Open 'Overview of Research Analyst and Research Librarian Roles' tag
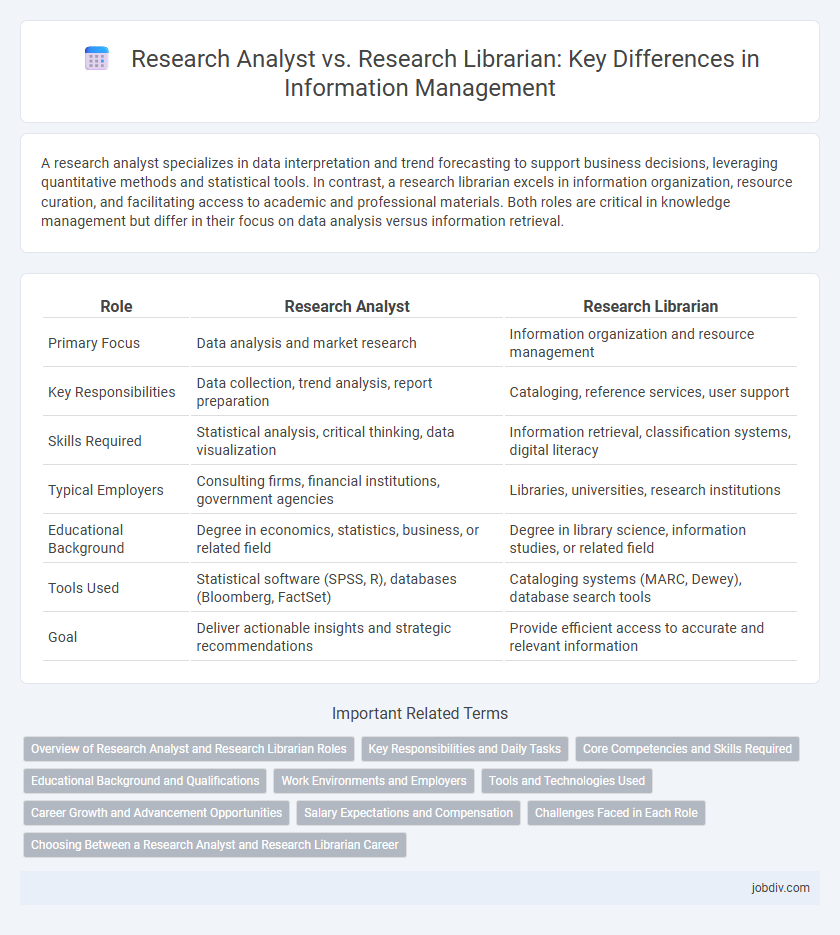Image resolution: width=840 pixels, height=935 pixels. coord(188,749)
